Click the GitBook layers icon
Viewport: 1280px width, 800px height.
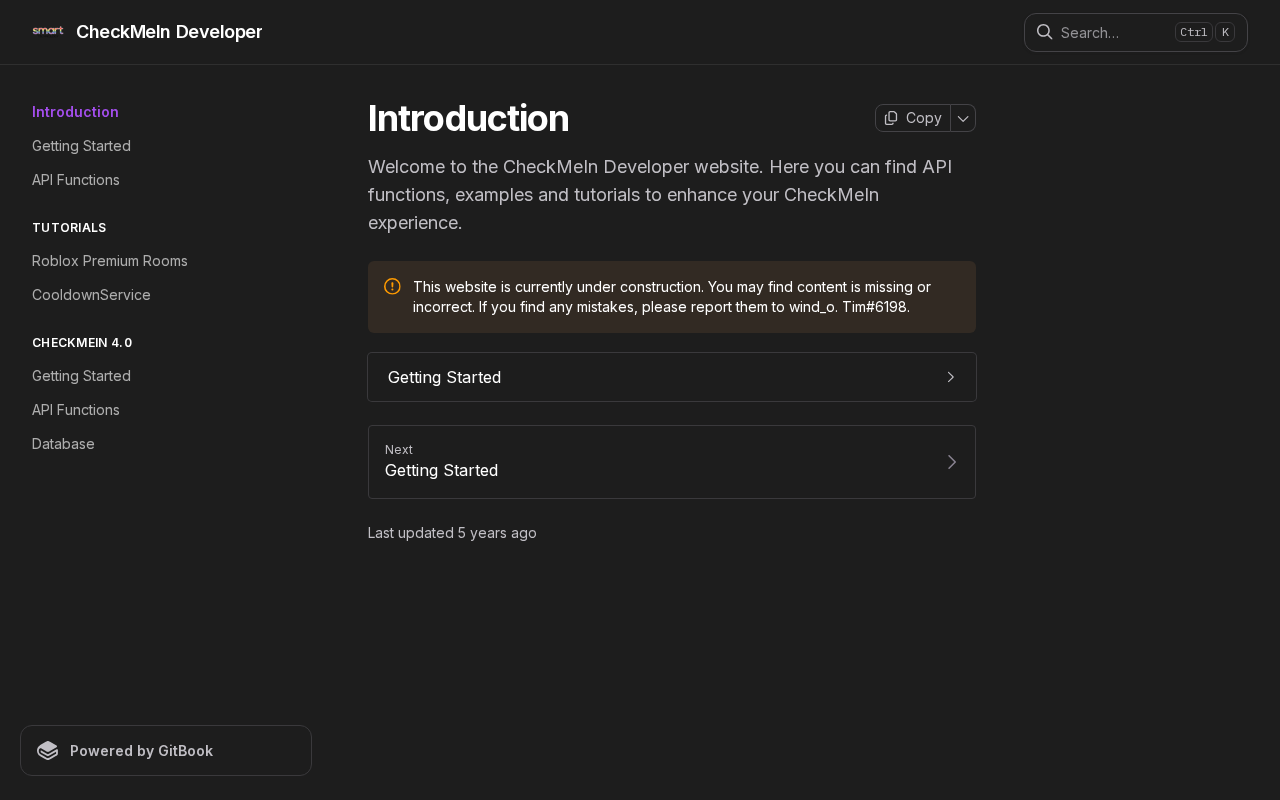coord(48,751)
